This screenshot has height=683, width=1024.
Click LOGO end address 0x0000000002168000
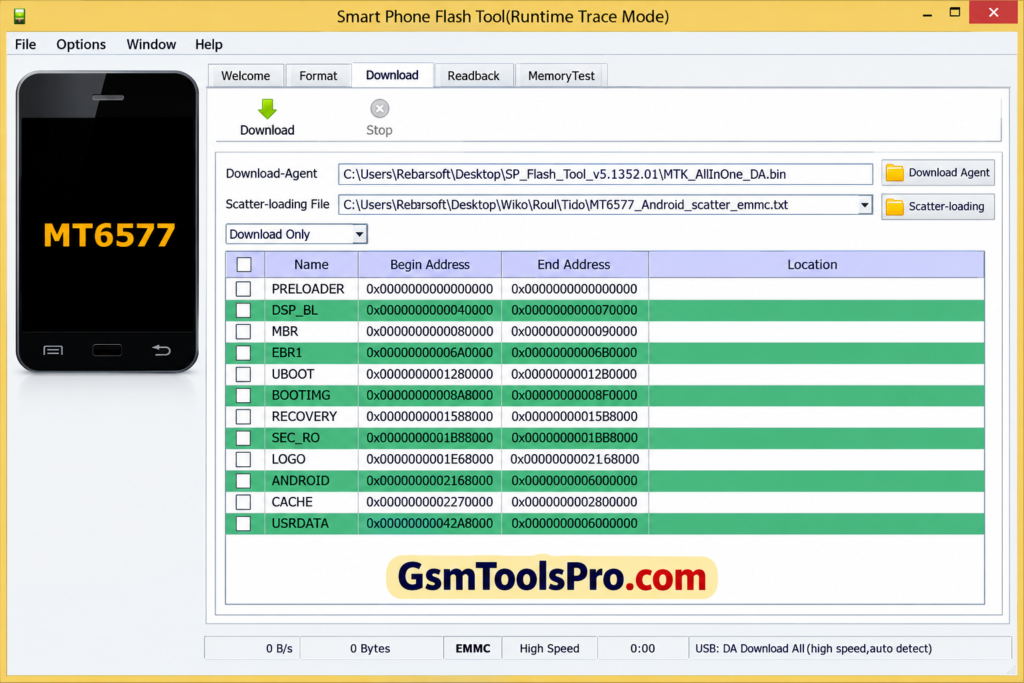pos(575,460)
